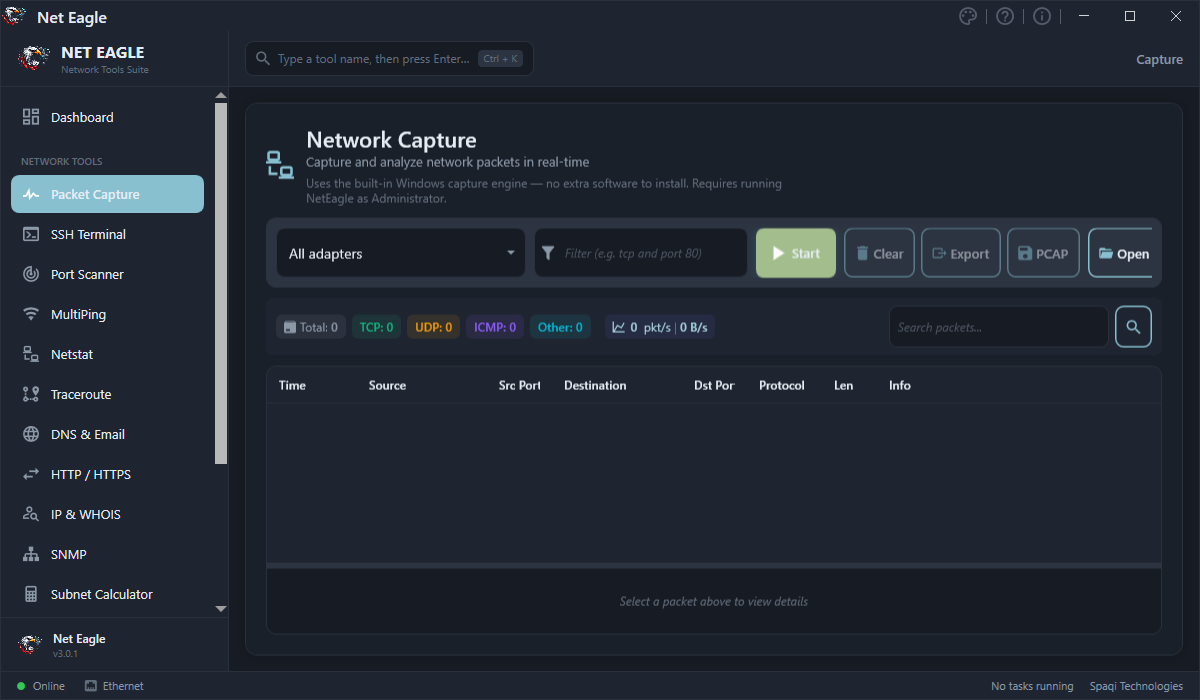The image size is (1200, 700).
Task: Toggle the UDP: 0 protocol badge
Action: point(433,327)
